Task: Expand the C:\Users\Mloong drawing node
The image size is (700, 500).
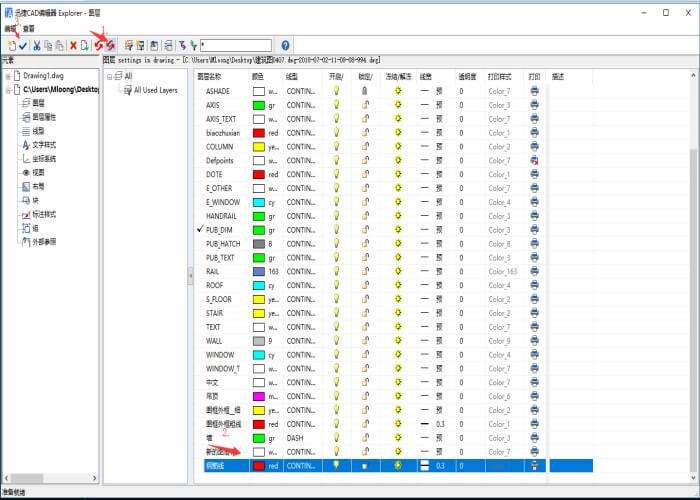Action: (8, 90)
